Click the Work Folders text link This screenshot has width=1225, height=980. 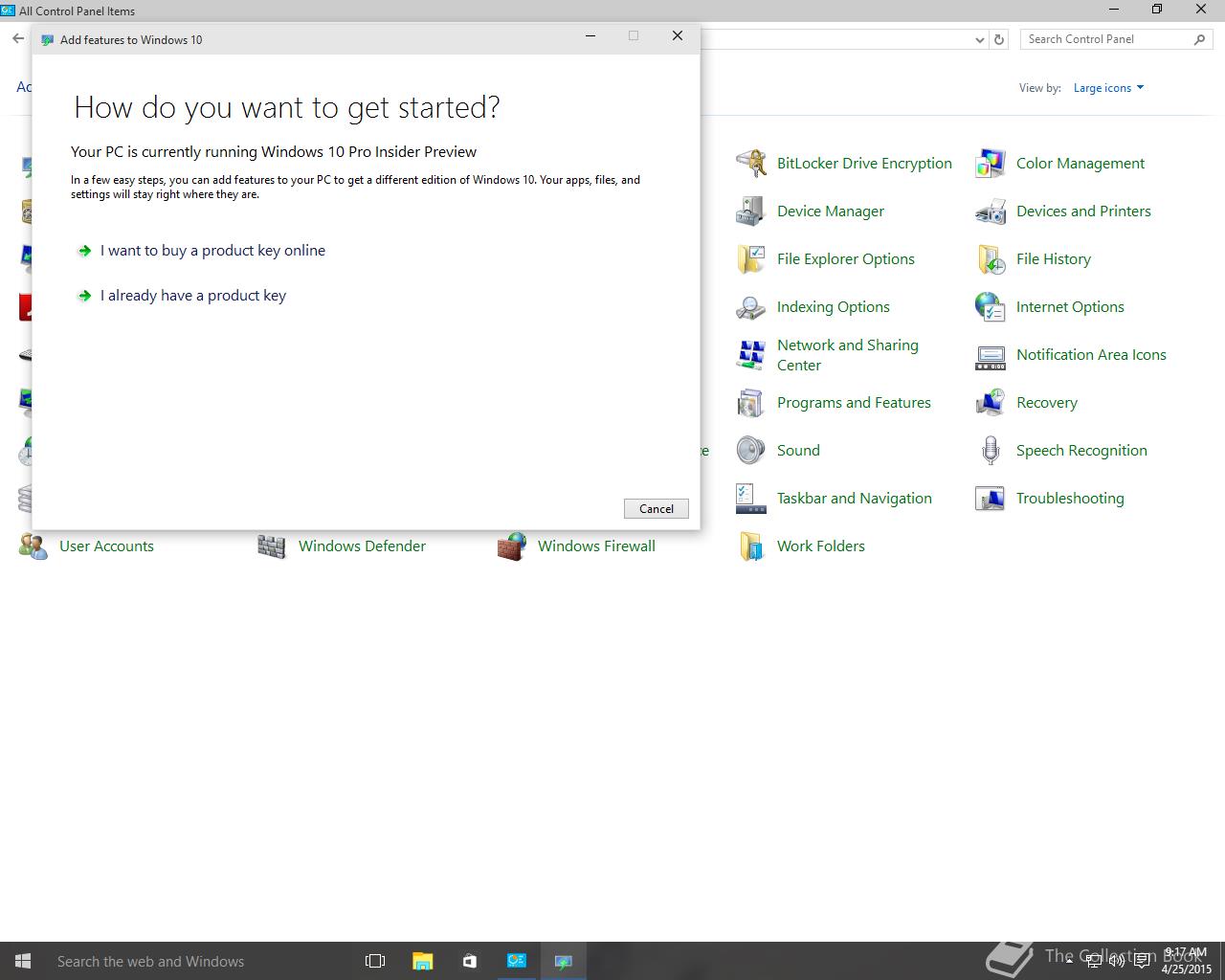pos(821,546)
